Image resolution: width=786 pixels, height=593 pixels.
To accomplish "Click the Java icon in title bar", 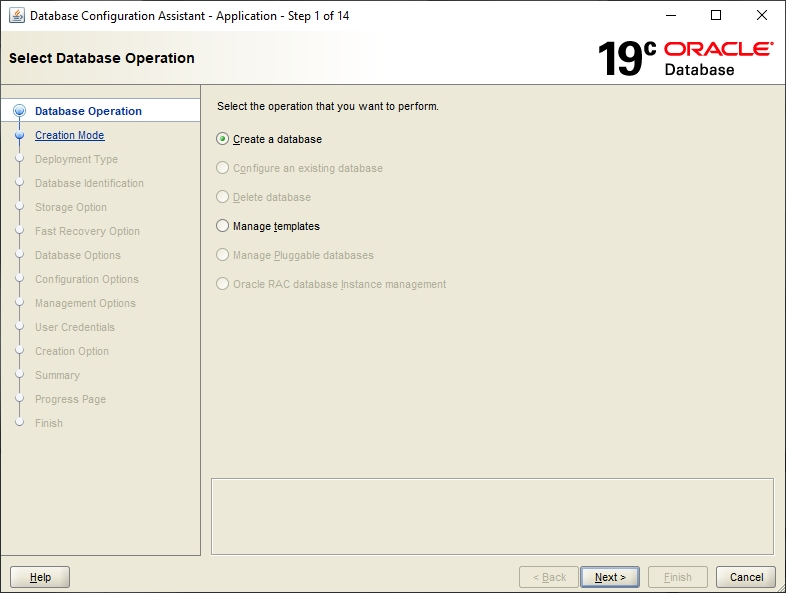I will pyautogui.click(x=16, y=16).
